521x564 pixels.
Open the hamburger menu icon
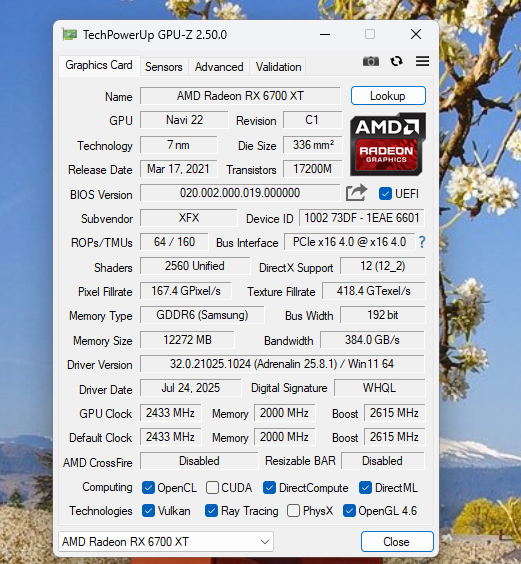[422, 61]
